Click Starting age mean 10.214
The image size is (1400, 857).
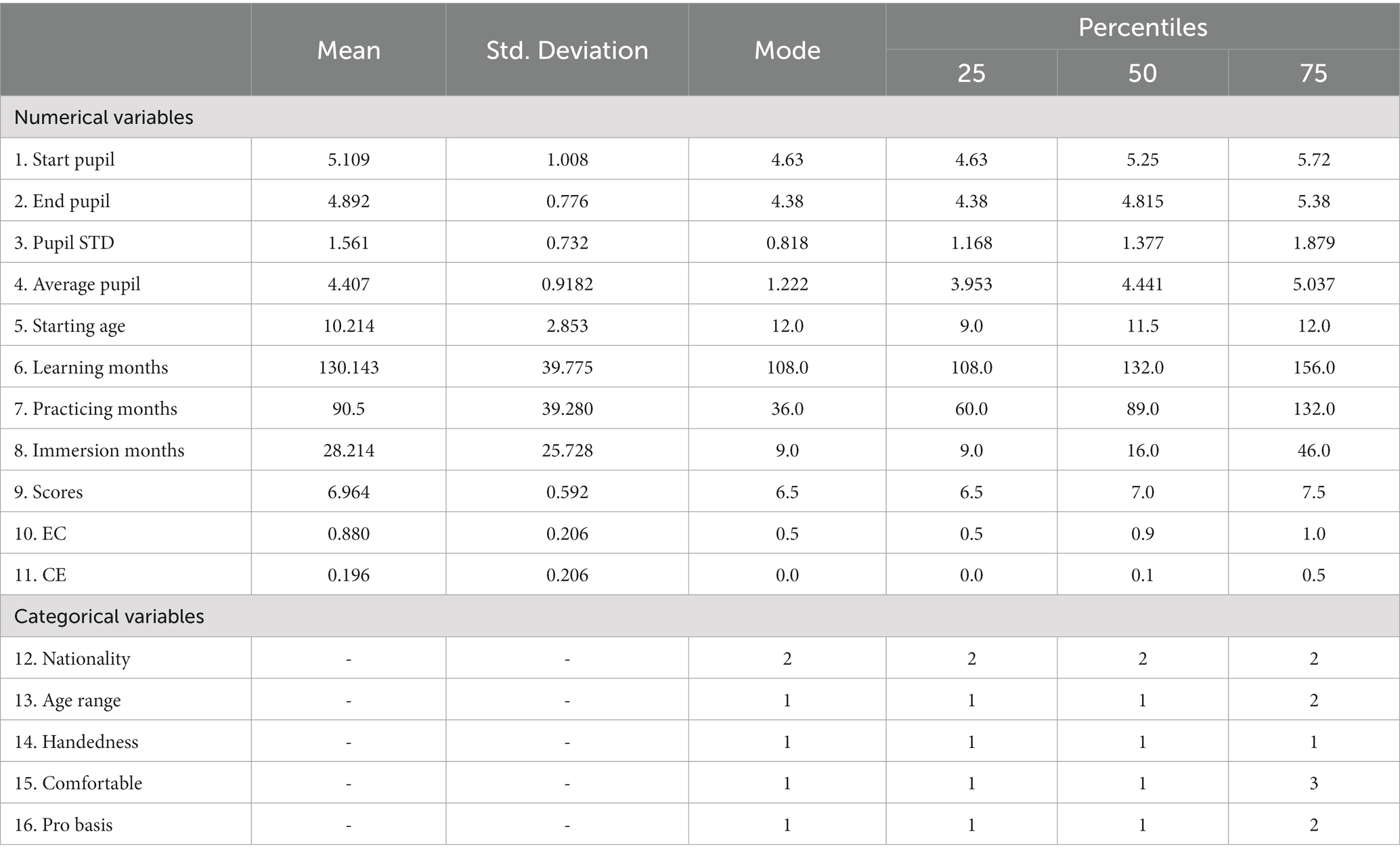(349, 326)
